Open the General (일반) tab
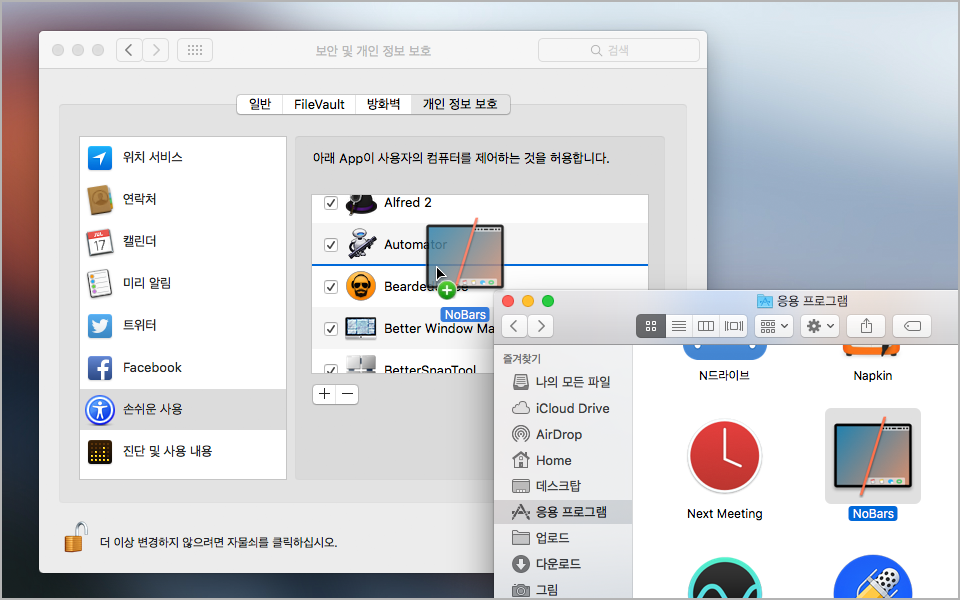This screenshot has width=960, height=600. [260, 104]
